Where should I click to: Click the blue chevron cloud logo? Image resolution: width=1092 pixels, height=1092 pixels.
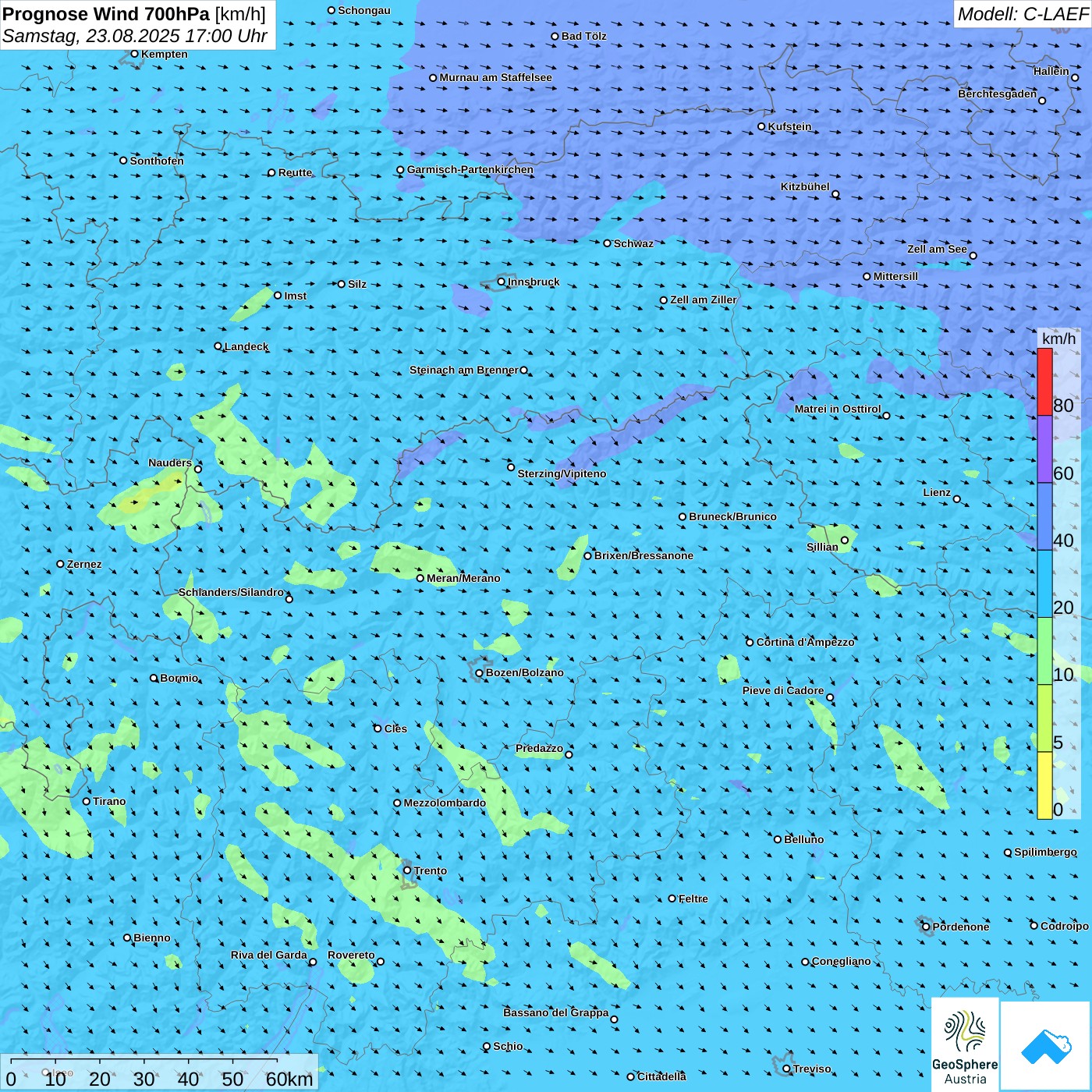(1046, 1046)
